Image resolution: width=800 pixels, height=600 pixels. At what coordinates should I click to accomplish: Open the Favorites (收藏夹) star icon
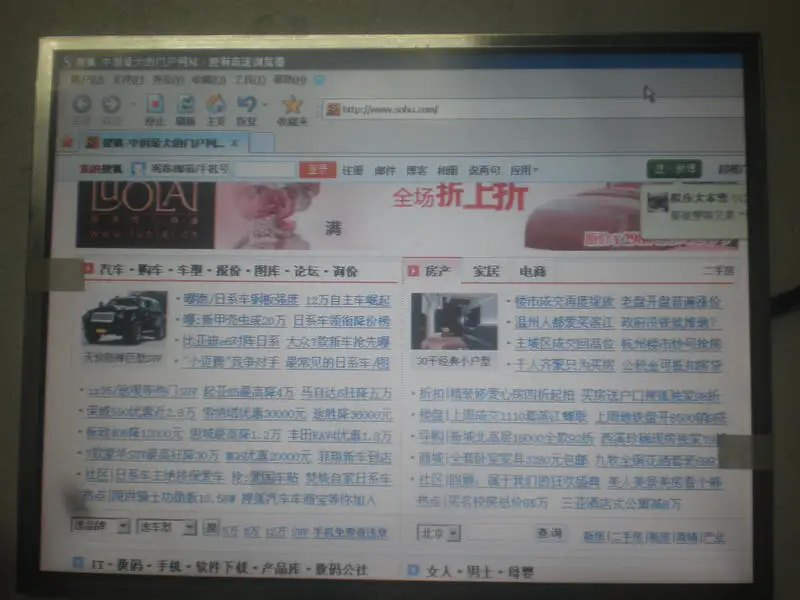point(292,105)
